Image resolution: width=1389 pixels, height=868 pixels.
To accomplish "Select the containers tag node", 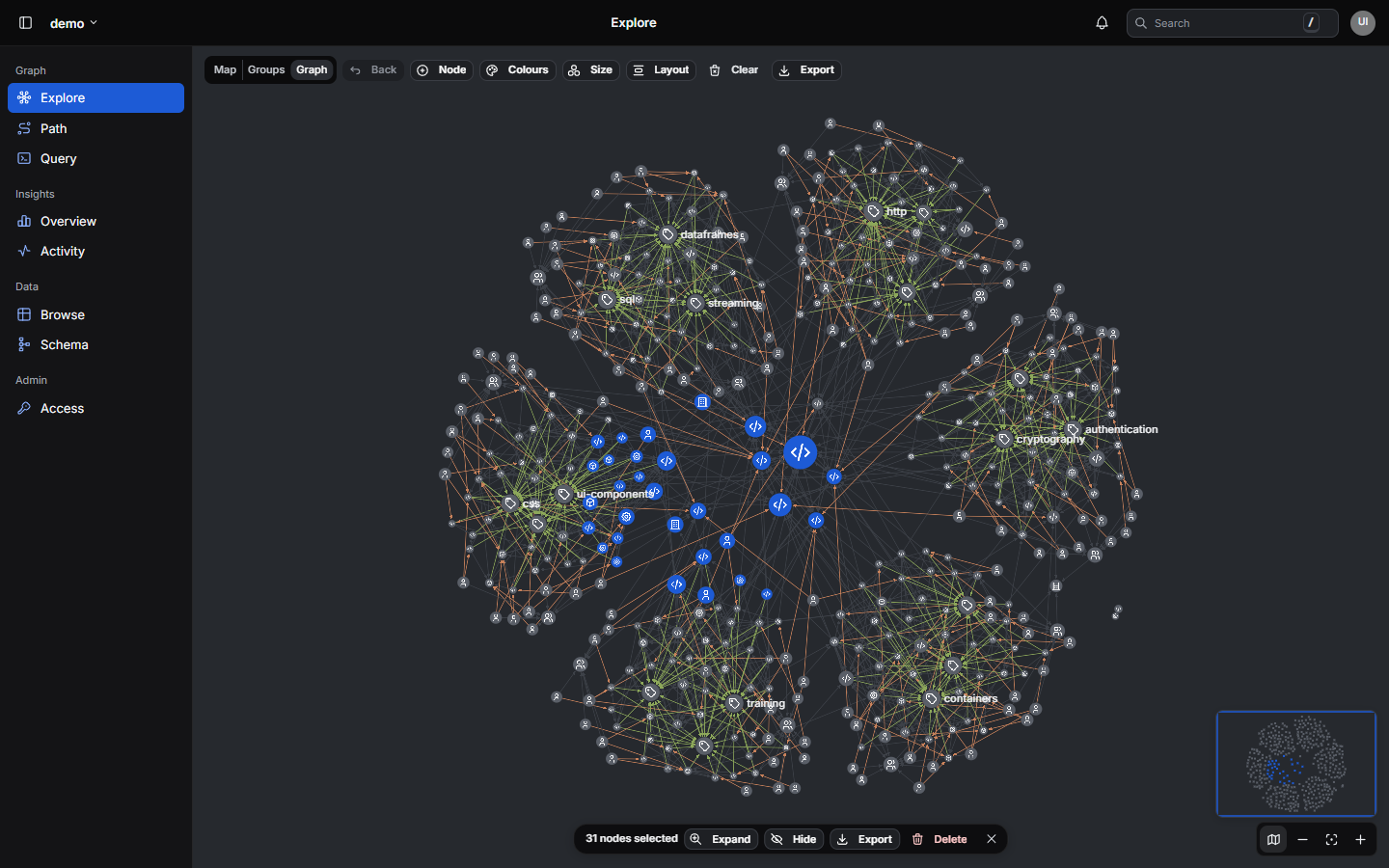I will coord(931,698).
